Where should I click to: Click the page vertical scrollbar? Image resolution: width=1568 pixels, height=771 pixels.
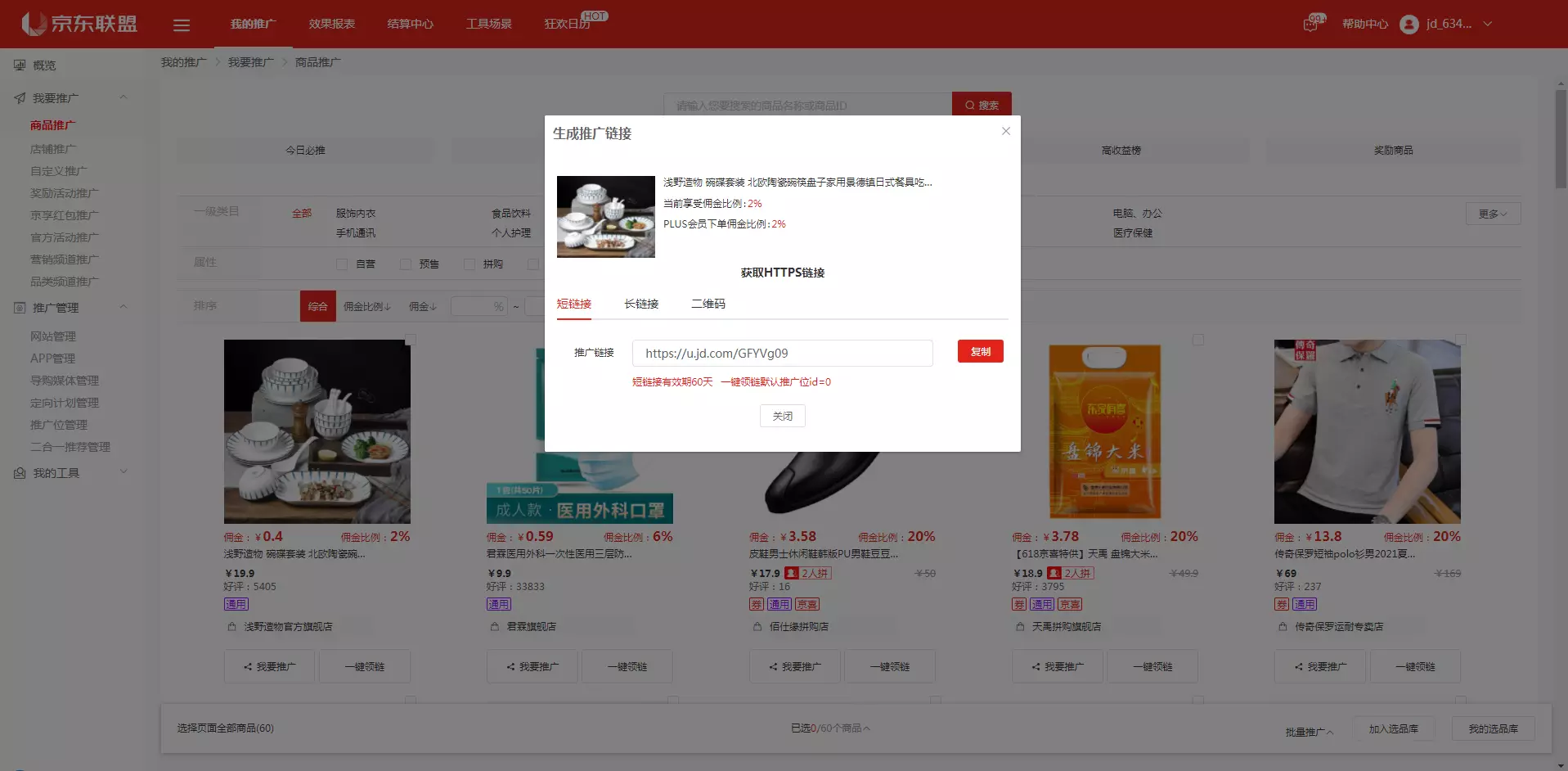[x=1561, y=139]
